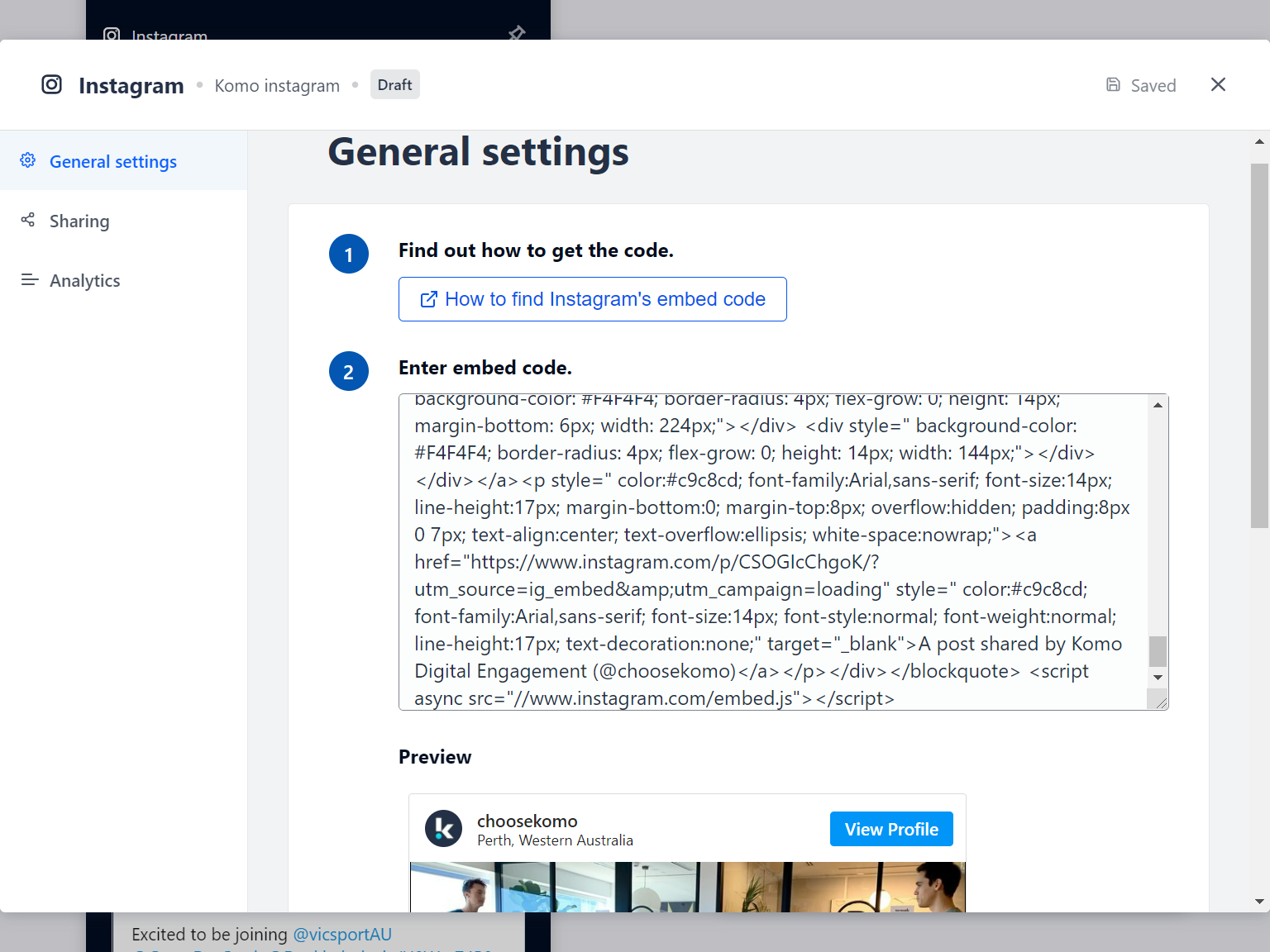1270x952 pixels.
Task: Click the General settings gear icon
Action: [28, 160]
